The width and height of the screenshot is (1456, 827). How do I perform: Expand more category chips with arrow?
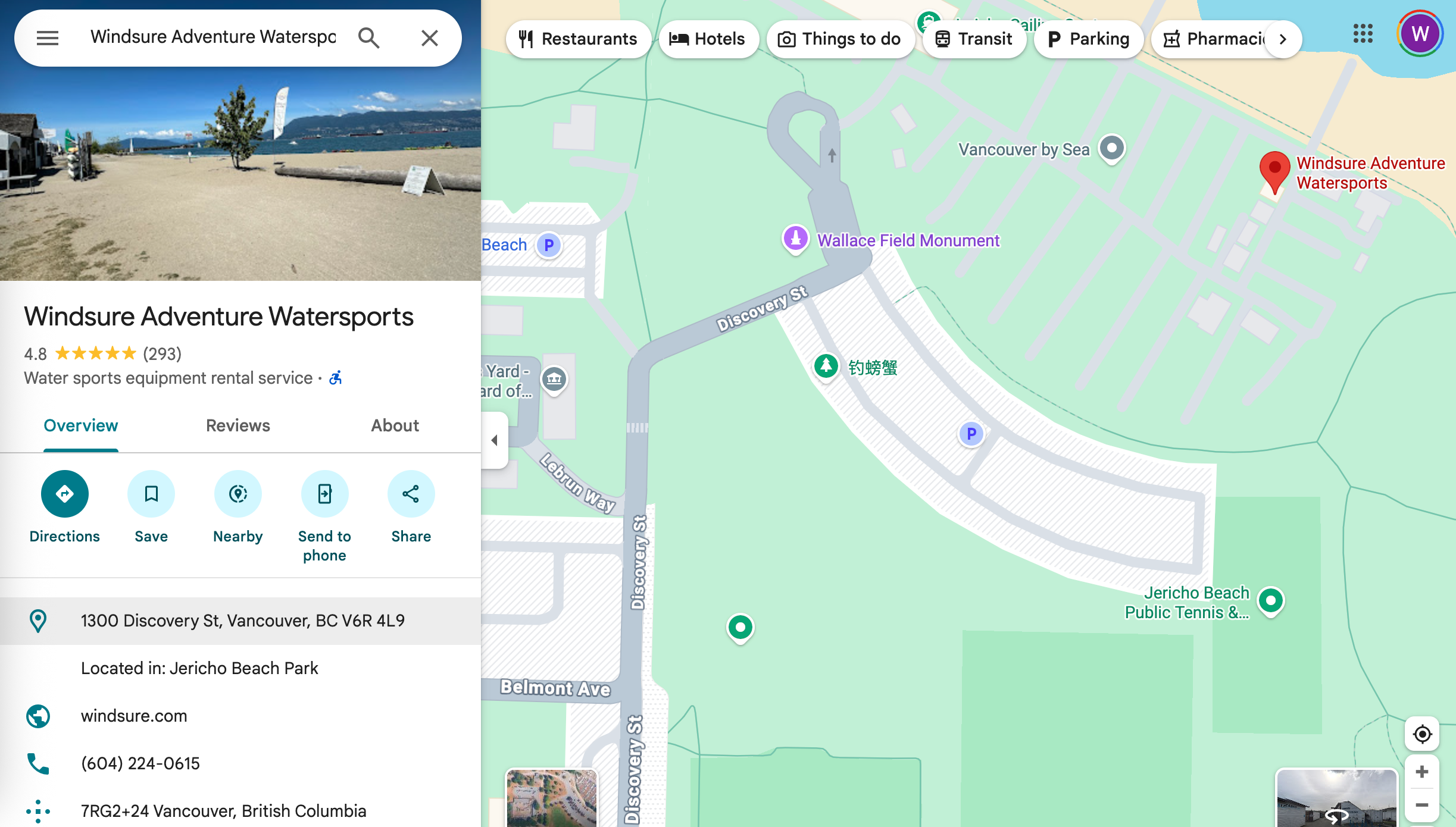click(1283, 39)
